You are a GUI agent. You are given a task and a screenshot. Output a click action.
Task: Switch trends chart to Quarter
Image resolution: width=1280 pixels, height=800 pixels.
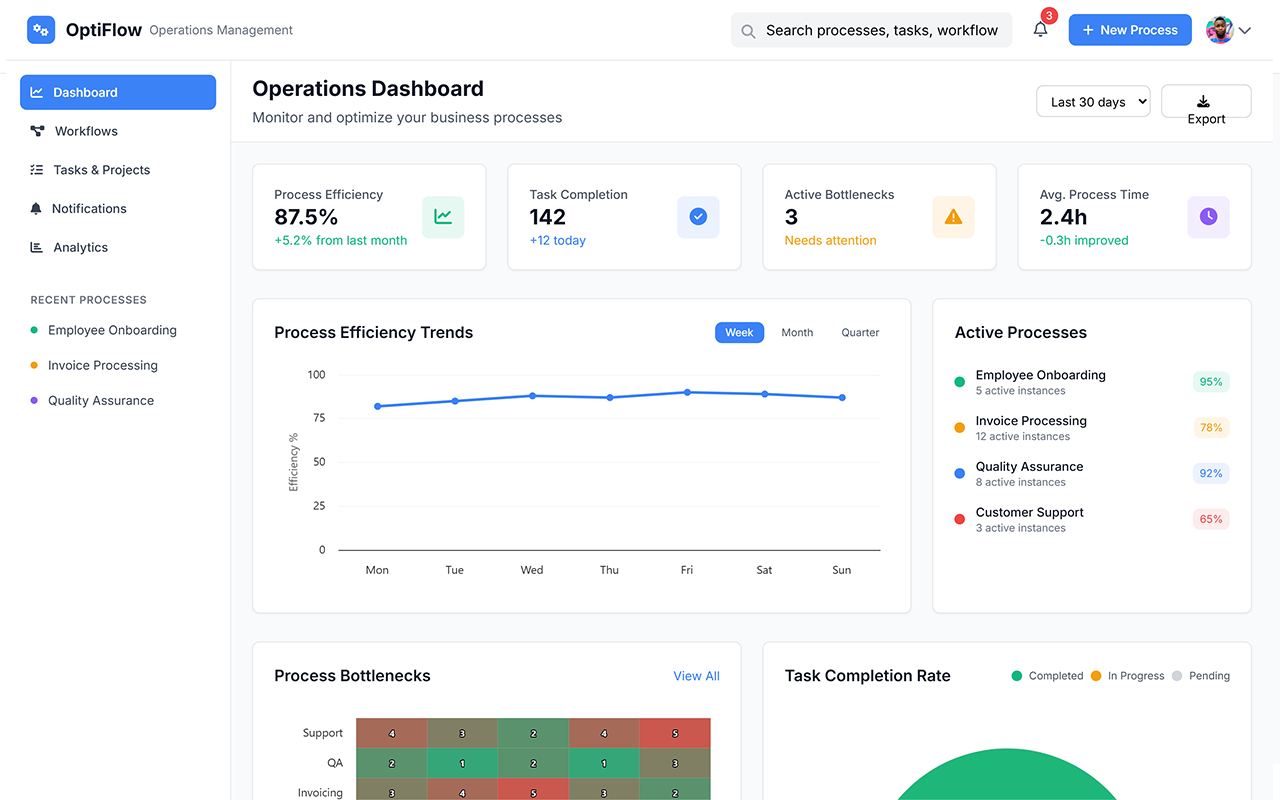860,333
